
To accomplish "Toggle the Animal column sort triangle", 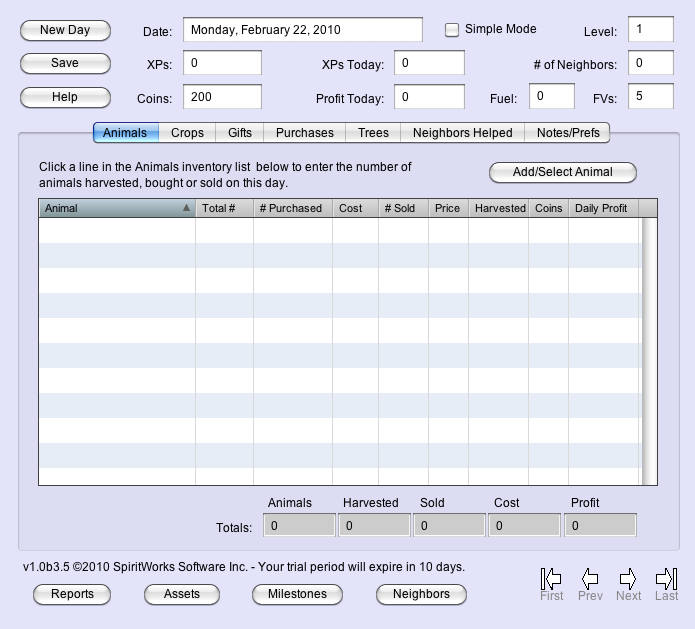I will 187,207.
